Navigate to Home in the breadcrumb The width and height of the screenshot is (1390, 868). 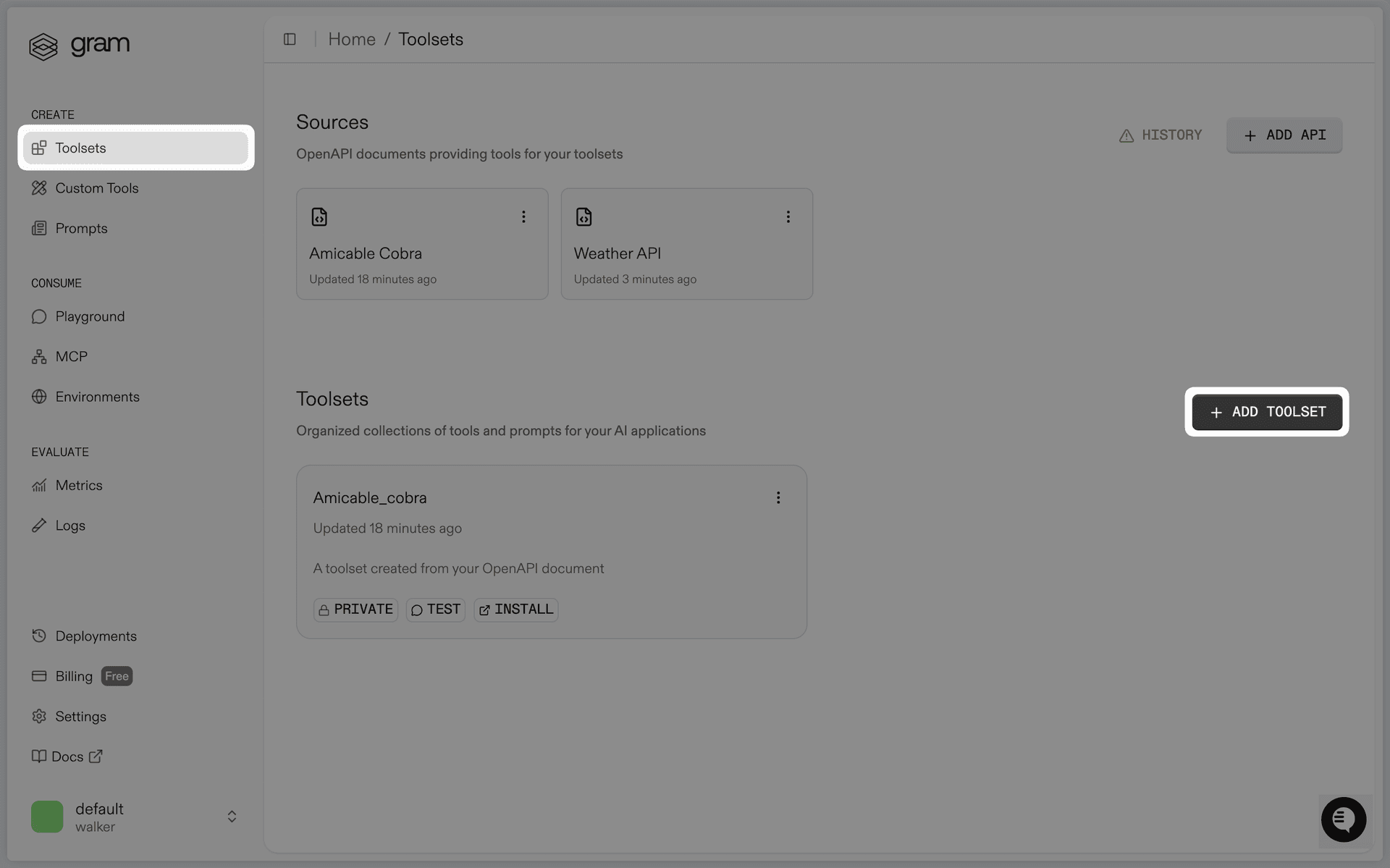click(x=352, y=39)
